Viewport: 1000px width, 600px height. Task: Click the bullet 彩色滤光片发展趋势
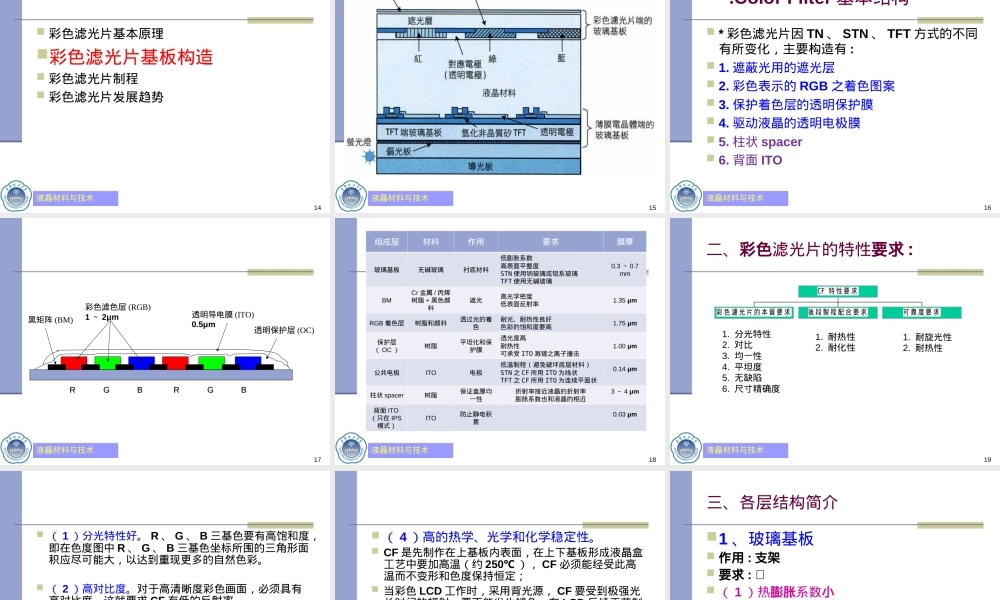point(106,97)
